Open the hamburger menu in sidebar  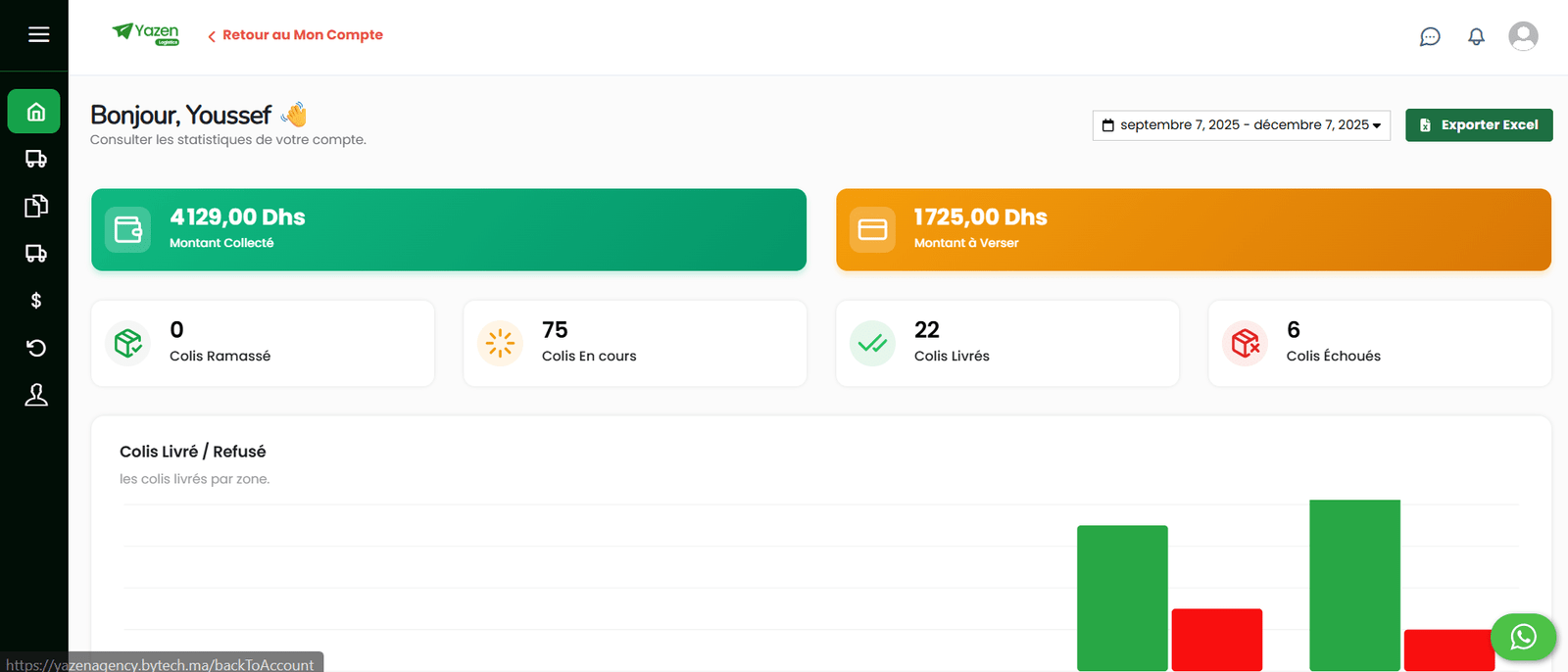(38, 35)
